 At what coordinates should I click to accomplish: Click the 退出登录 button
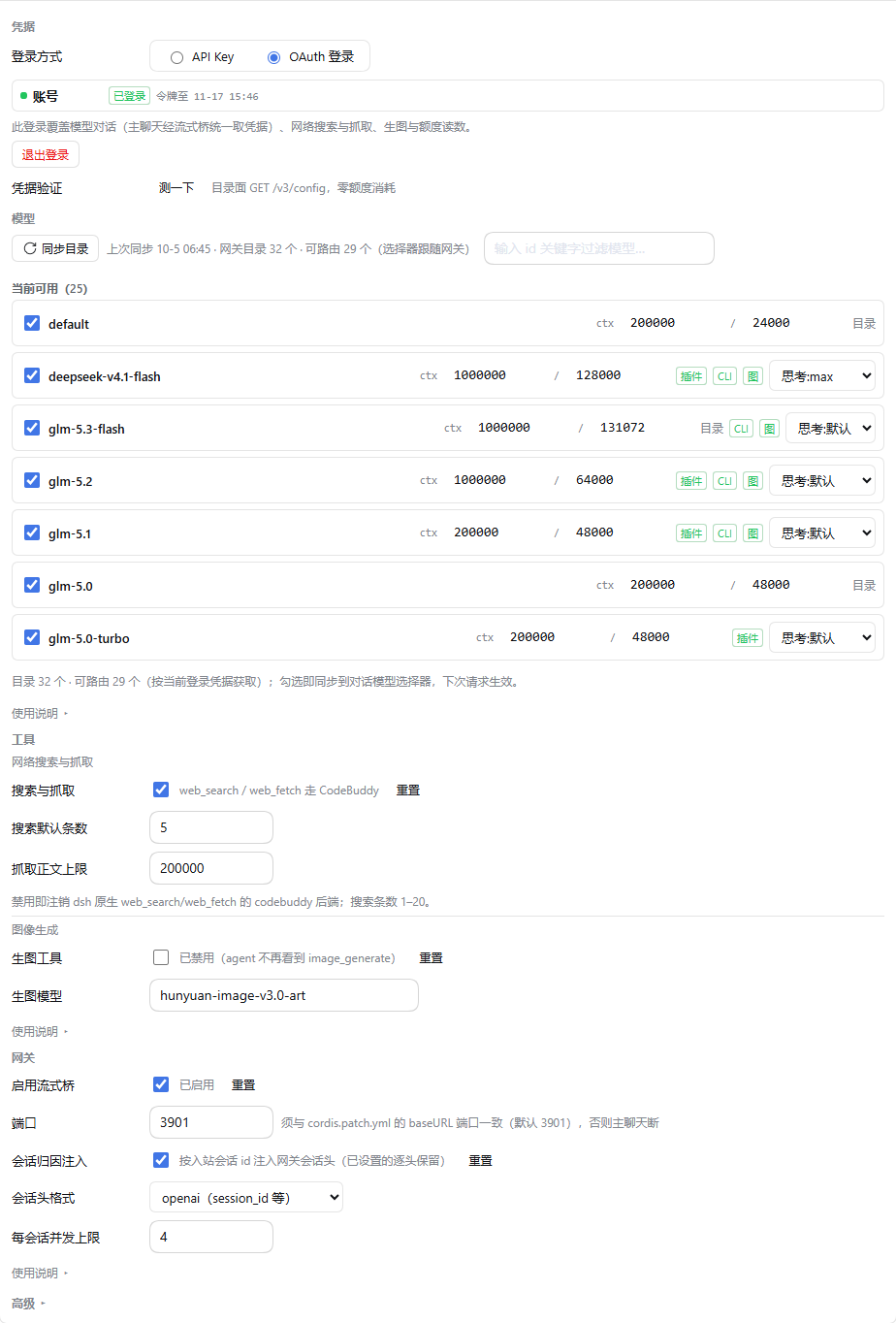click(x=46, y=154)
